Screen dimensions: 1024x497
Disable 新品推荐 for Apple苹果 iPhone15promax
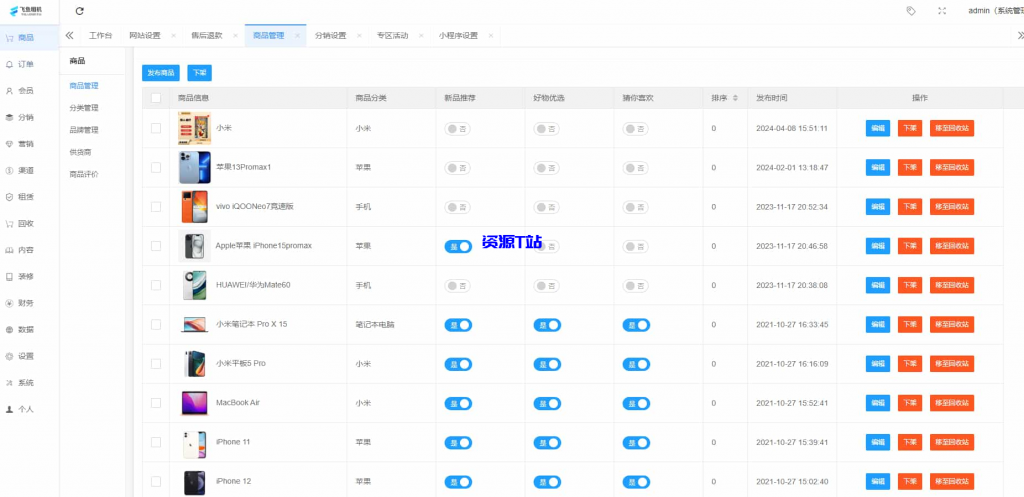tap(457, 246)
